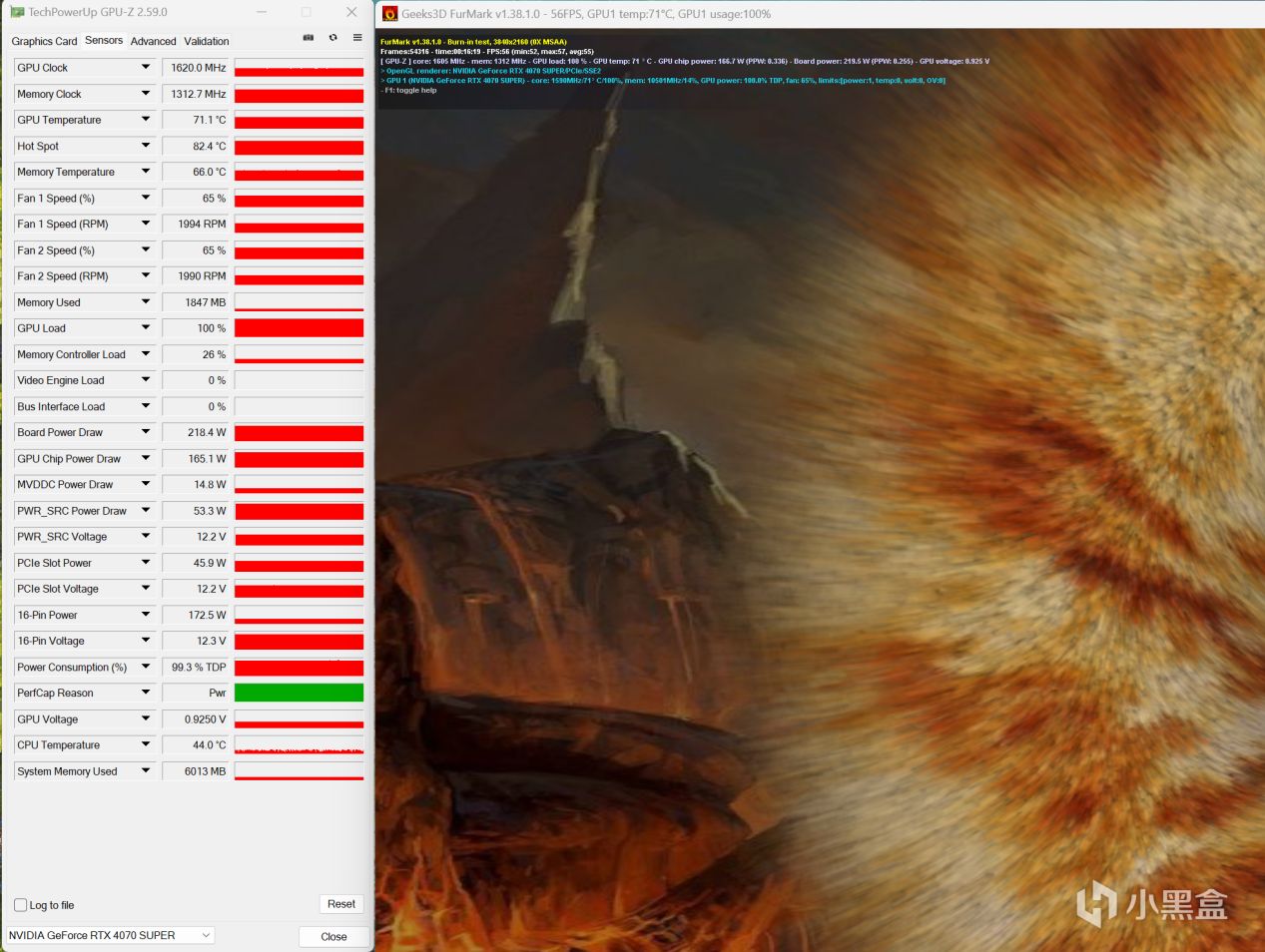Open Memory Clock sensor dropdown arrow
Screen dimensions: 1265x952
tap(146, 94)
